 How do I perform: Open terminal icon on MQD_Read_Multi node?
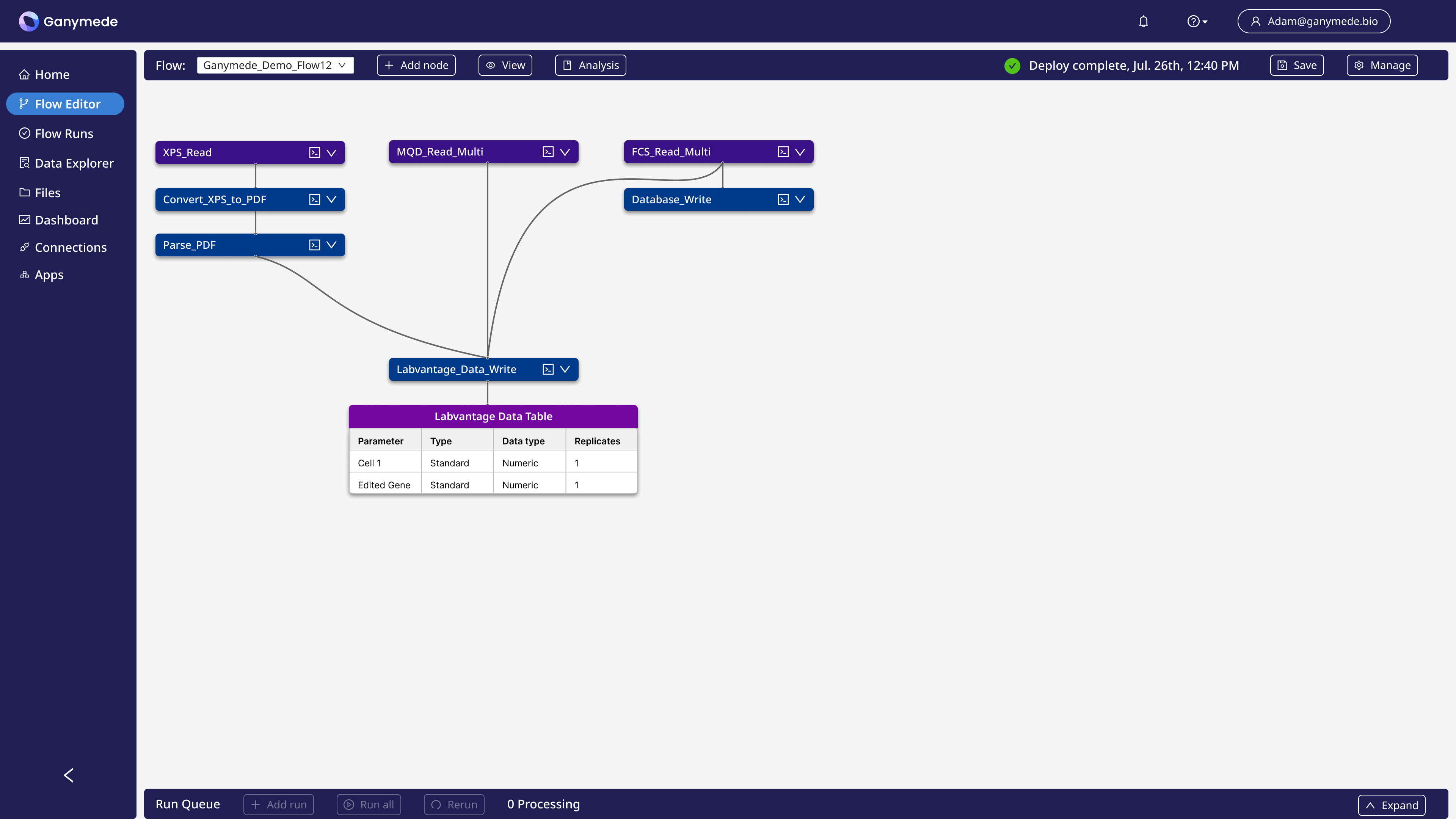tap(548, 152)
